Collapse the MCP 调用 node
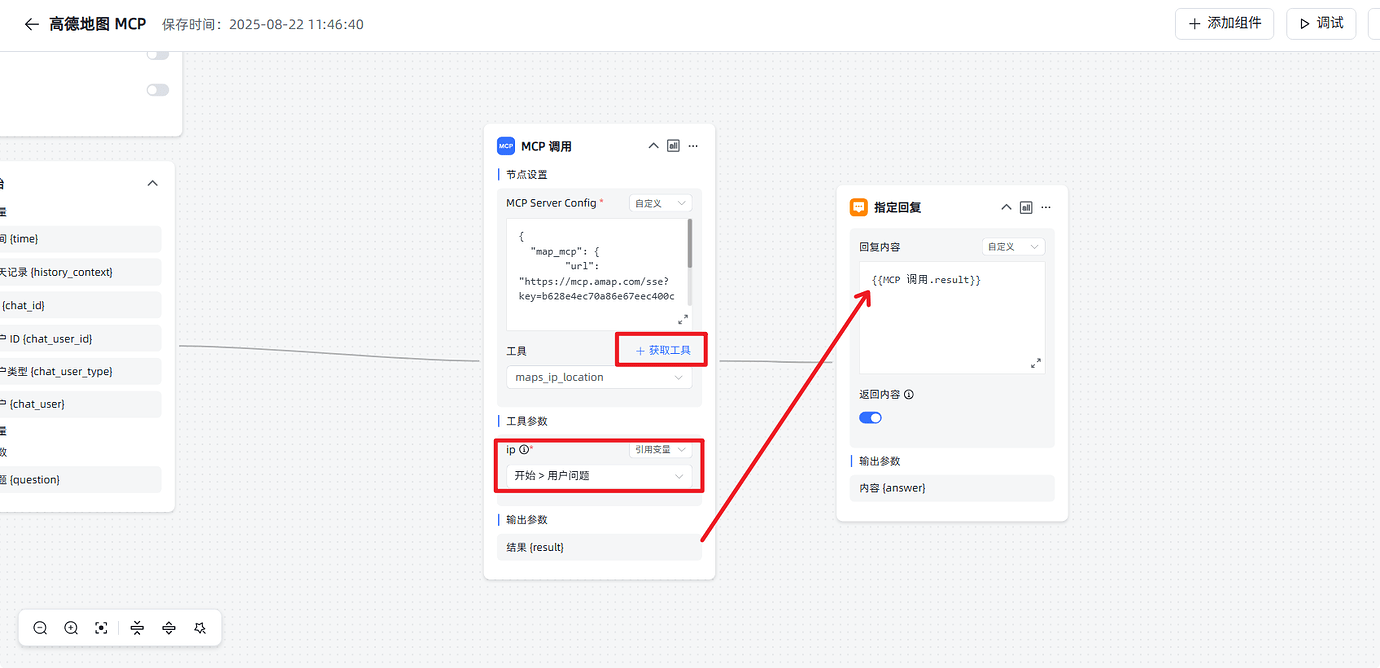Image resolution: width=1380 pixels, height=668 pixels. point(654,146)
